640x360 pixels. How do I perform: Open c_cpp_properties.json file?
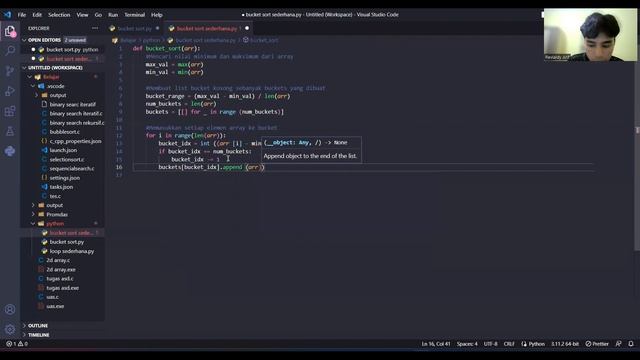point(75,141)
